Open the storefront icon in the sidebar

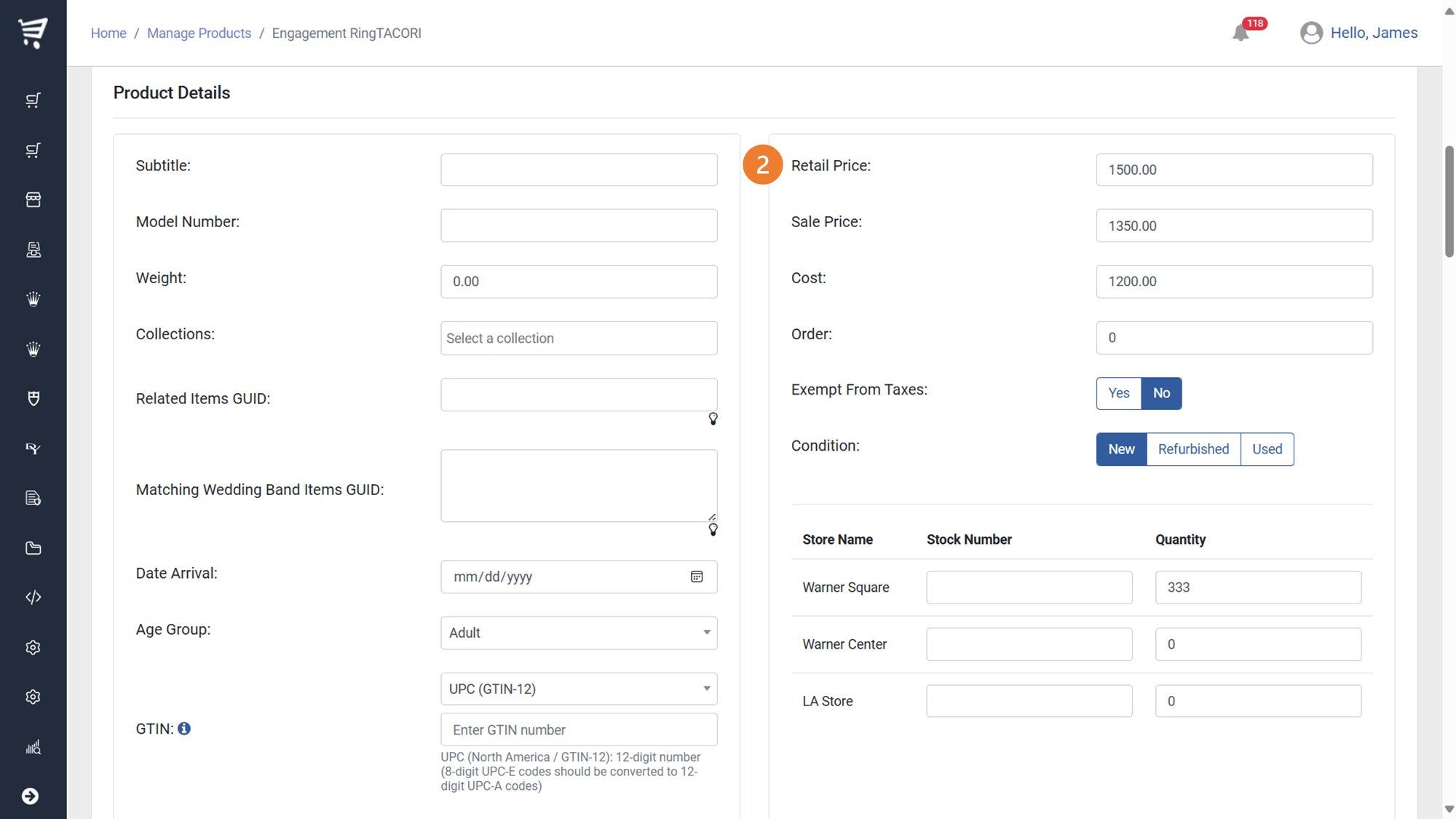tap(33, 199)
